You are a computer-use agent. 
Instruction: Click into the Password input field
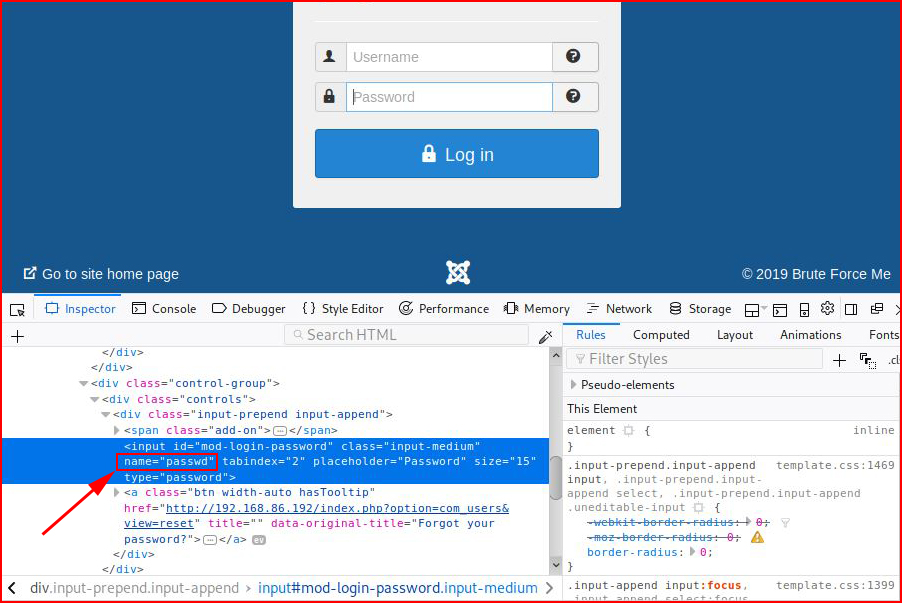(449, 97)
